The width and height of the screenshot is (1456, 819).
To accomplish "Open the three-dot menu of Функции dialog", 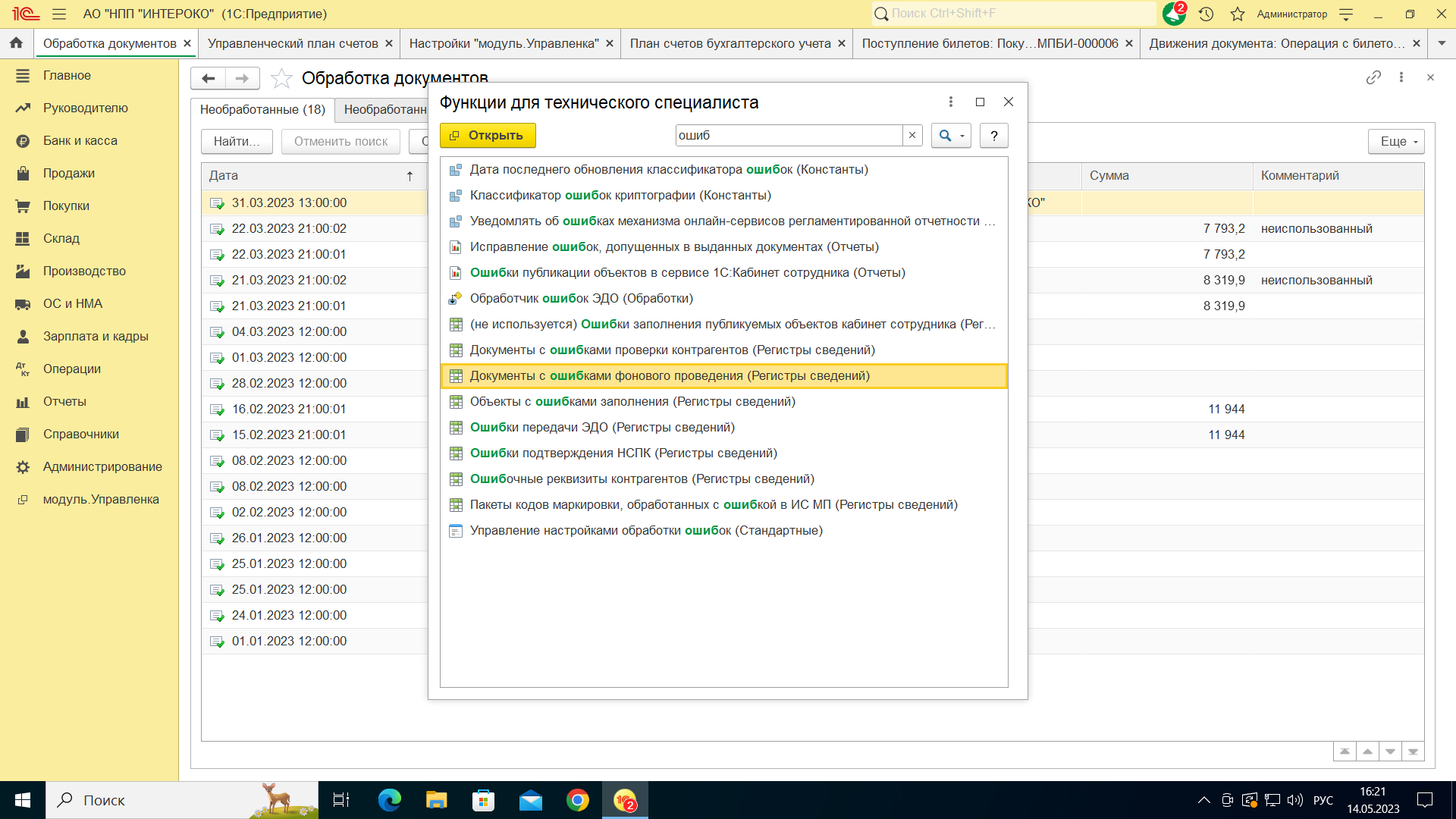I will click(x=951, y=102).
